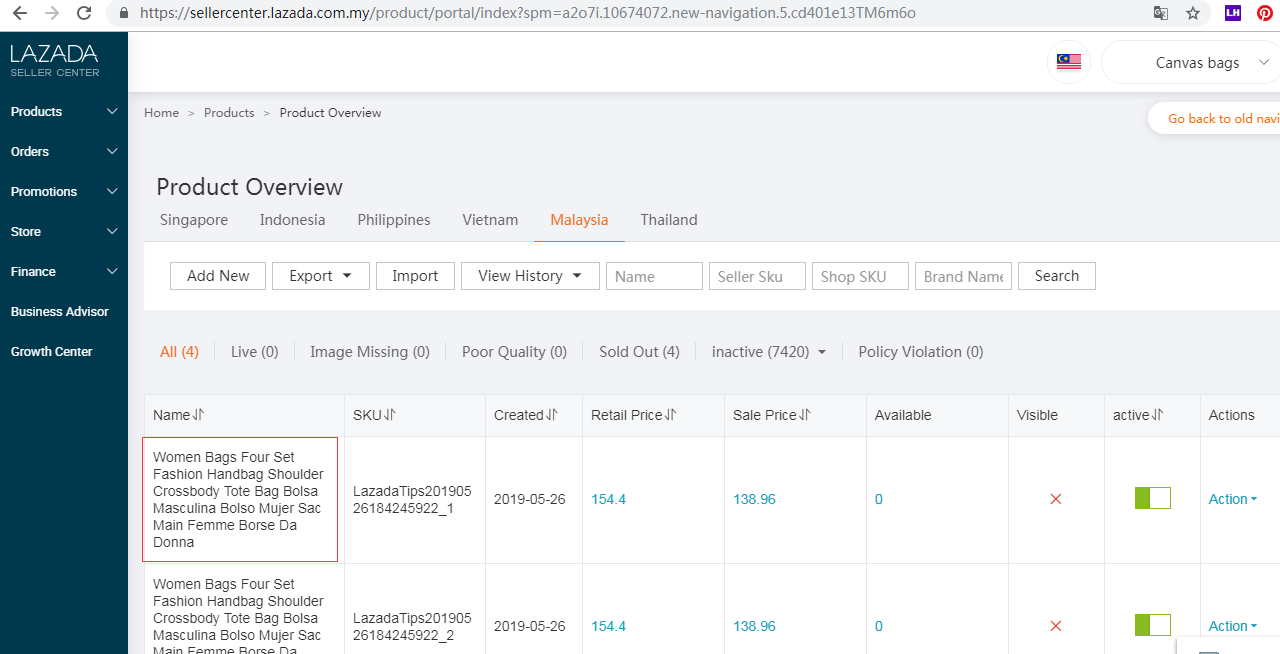Click the Add New button
1280x654 pixels.
(x=218, y=276)
